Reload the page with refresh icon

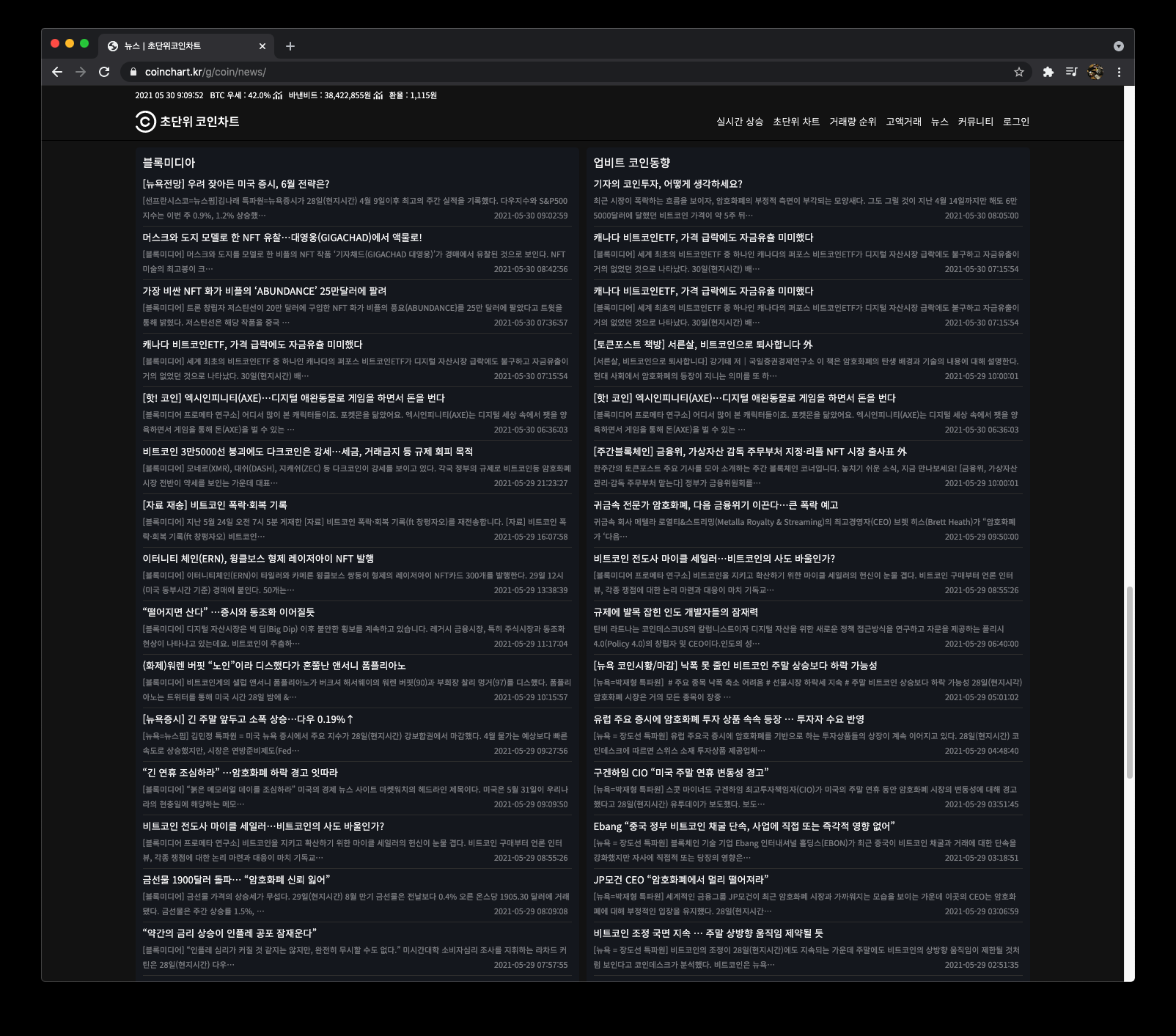(104, 72)
